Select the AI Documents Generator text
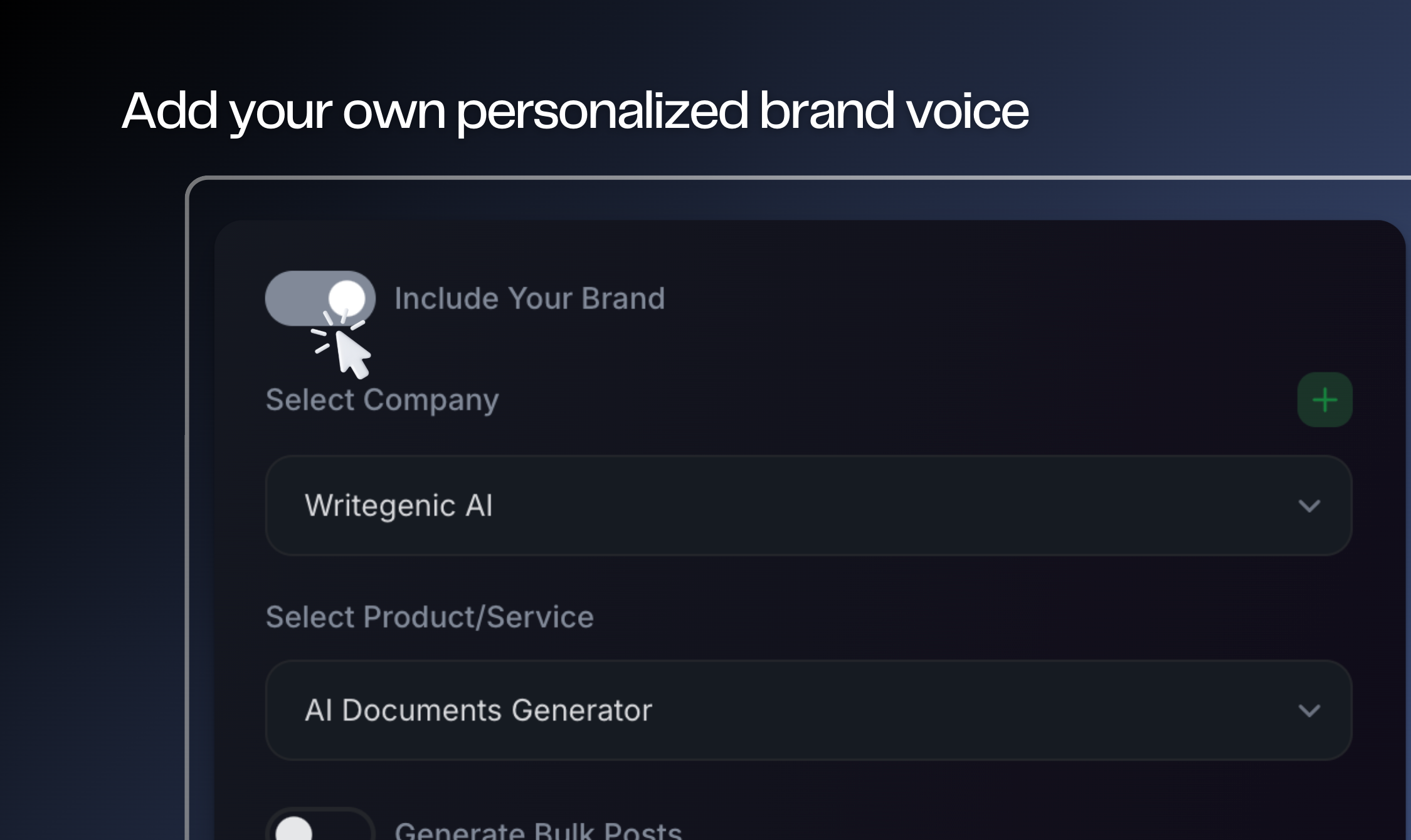 tap(478, 711)
